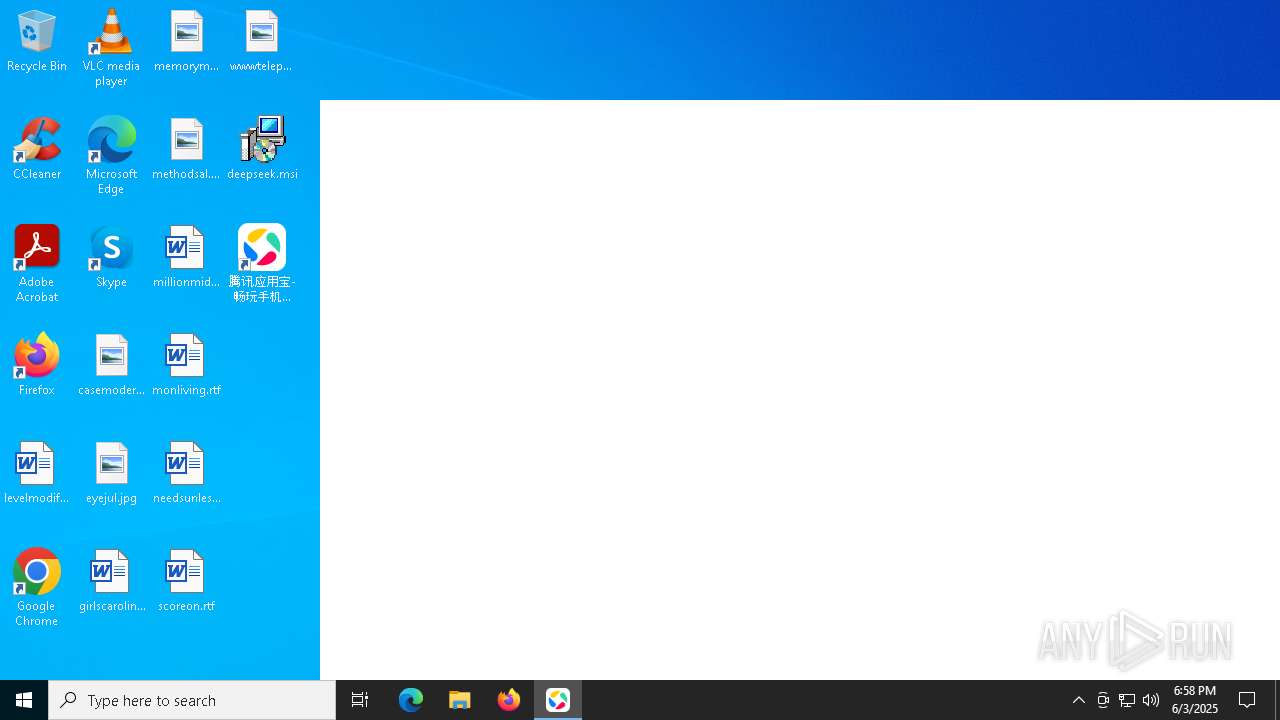Select millionmid... Word document
The height and width of the screenshot is (720, 1280).
pos(186,257)
